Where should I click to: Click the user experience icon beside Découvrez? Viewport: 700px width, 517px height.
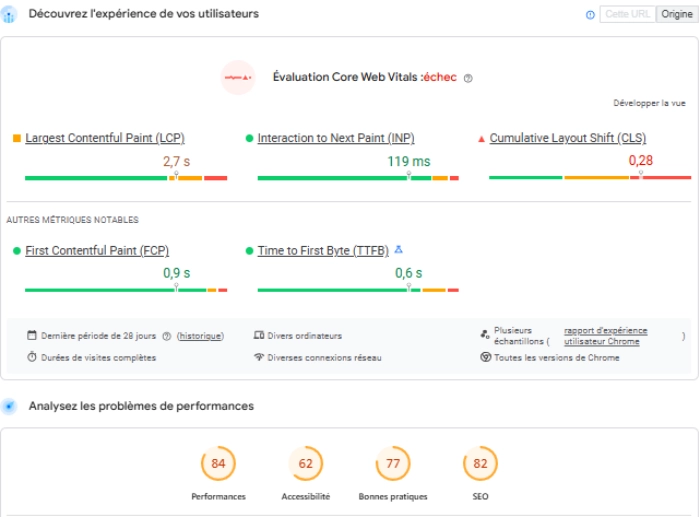[x=8, y=15]
